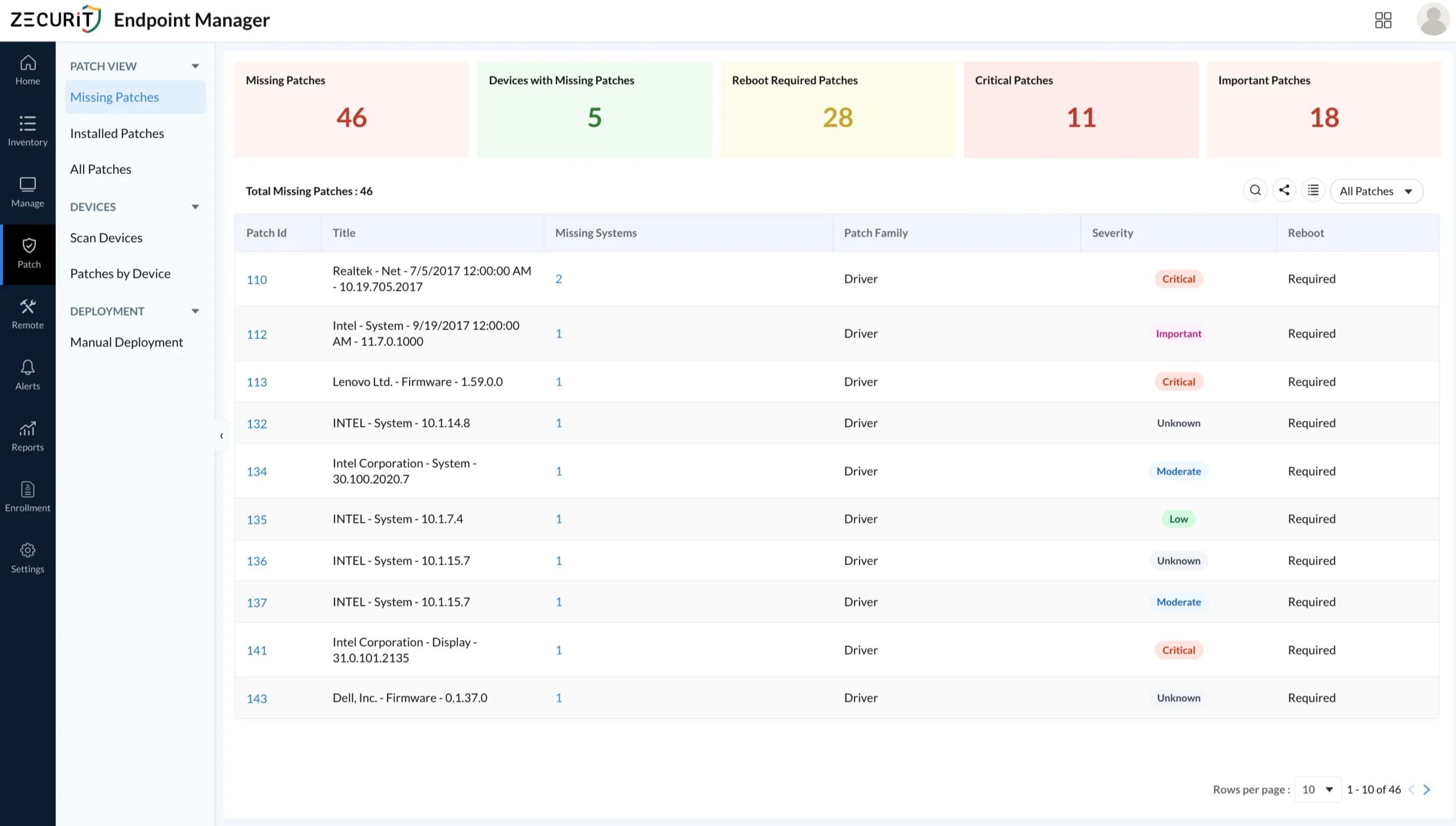Open patch ID 136 link
1456x826 pixels.
257,561
